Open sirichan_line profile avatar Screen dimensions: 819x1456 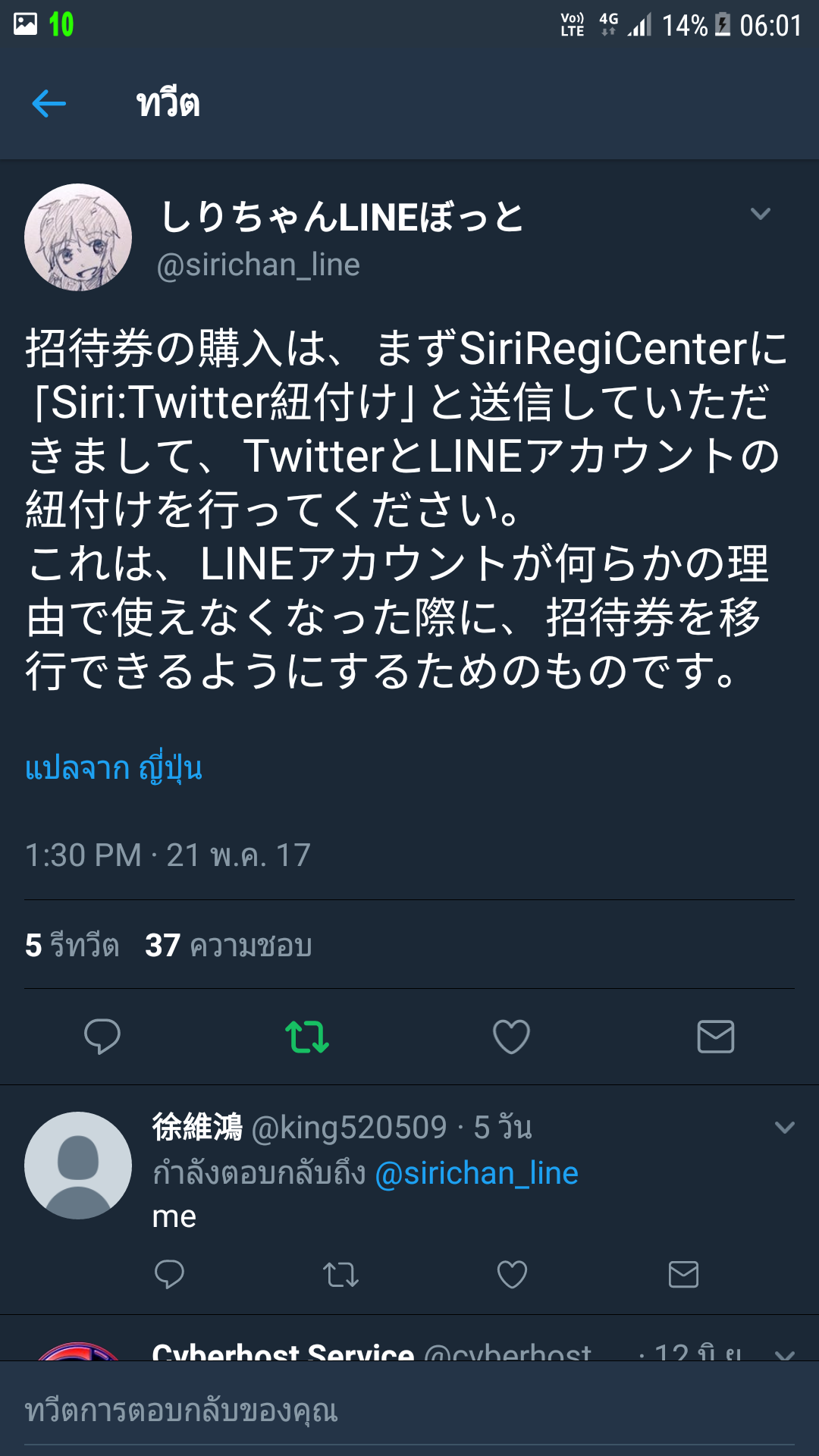78,237
